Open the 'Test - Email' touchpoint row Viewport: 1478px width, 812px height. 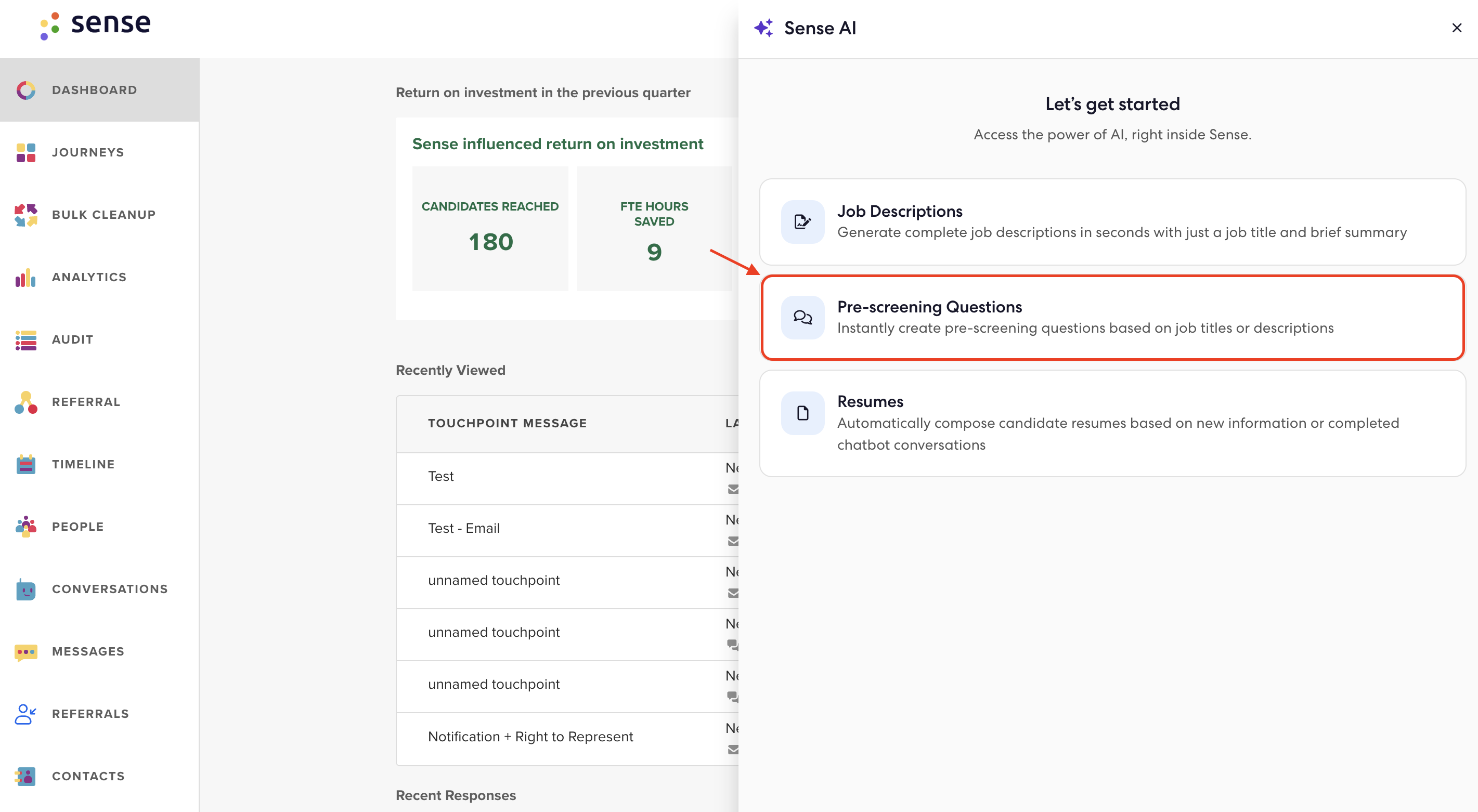coord(567,530)
